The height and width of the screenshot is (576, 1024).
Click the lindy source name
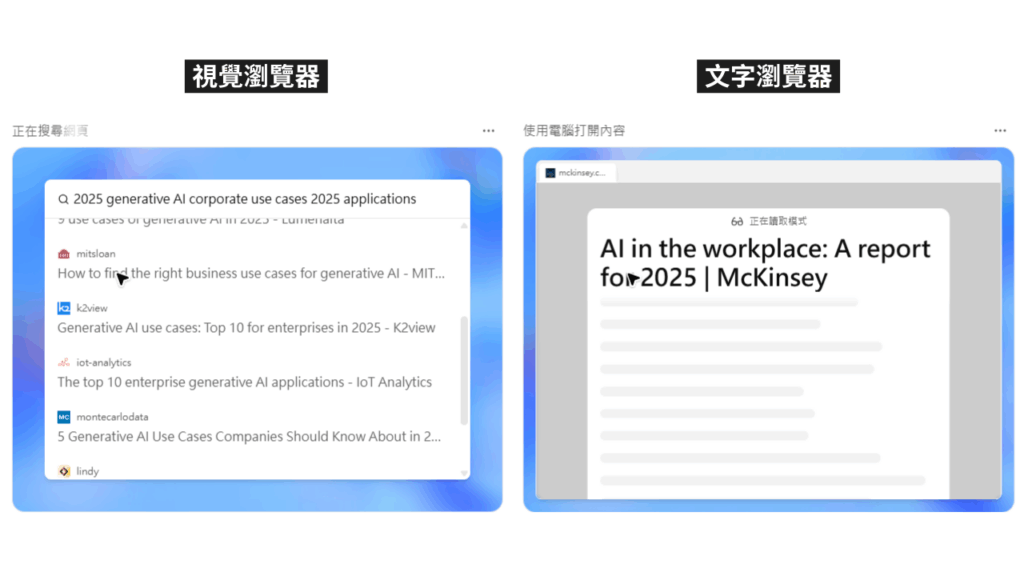pos(88,471)
